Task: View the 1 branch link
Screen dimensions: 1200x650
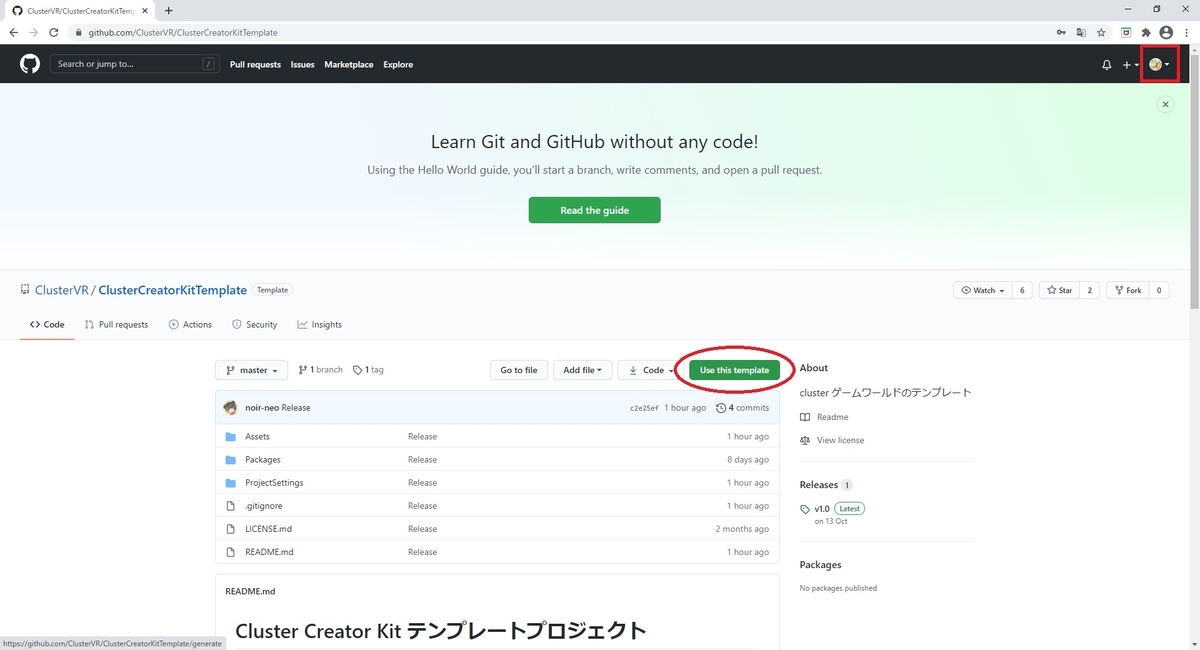Action: pyautogui.click(x=320, y=370)
